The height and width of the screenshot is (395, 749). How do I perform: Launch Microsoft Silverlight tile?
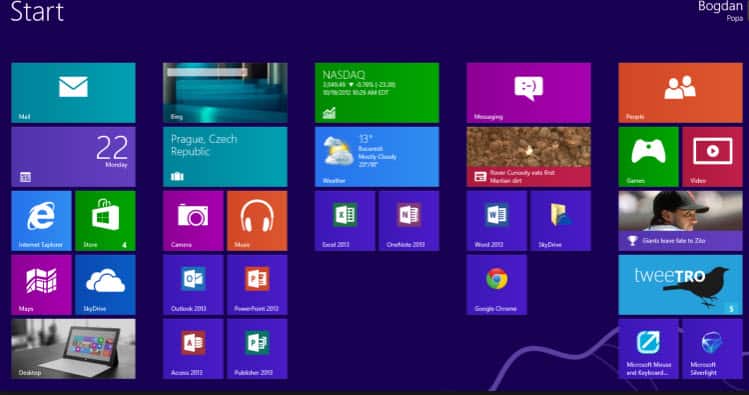click(712, 349)
